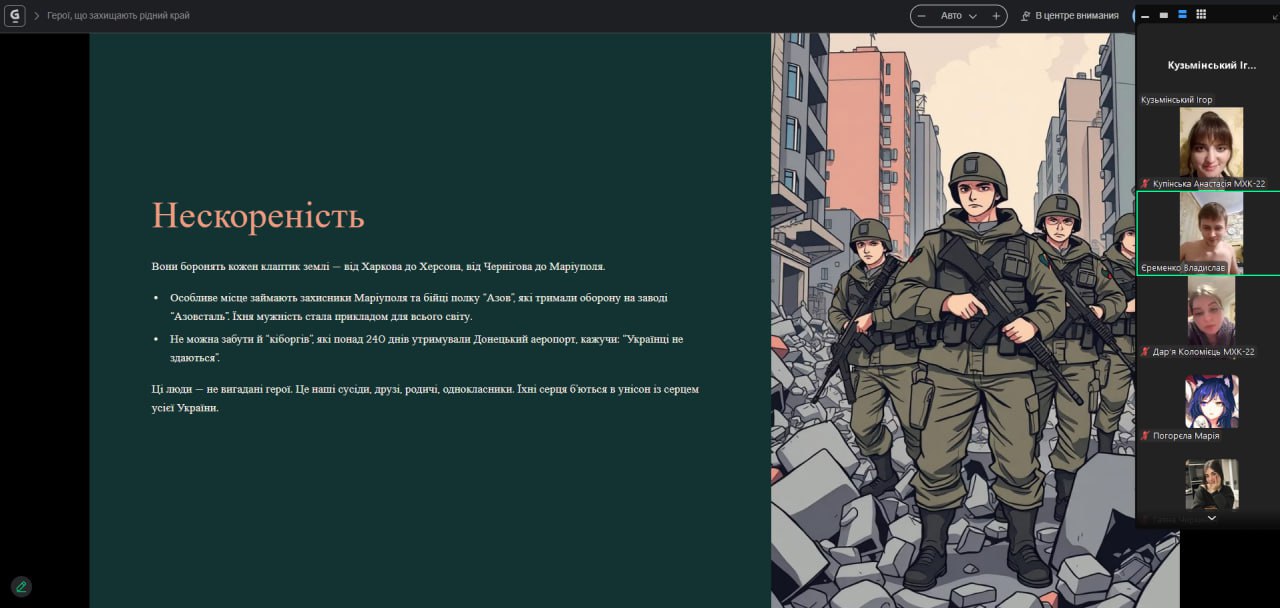Switch to grid gallery view
Image resolution: width=1280 pixels, height=608 pixels.
pyautogui.click(x=1201, y=15)
